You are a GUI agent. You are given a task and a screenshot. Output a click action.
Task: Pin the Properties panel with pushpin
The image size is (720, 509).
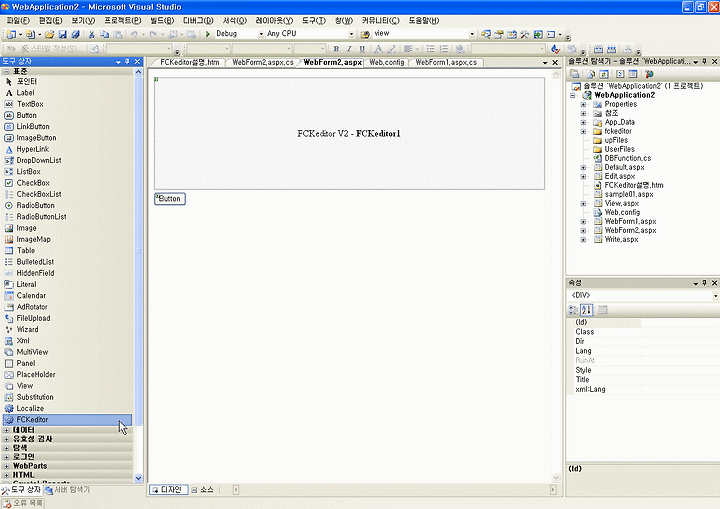coord(704,283)
